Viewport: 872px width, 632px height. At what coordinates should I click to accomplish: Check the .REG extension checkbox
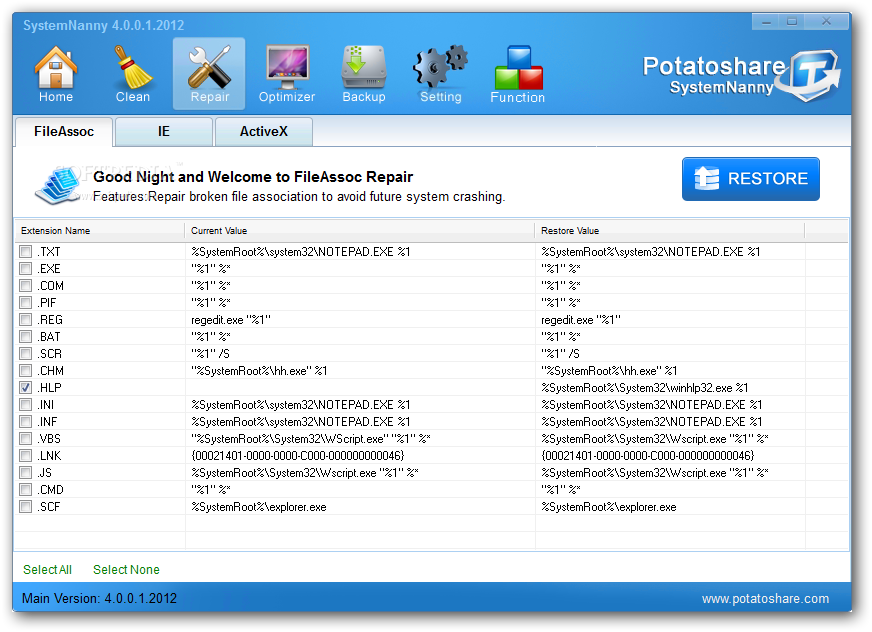[26, 319]
